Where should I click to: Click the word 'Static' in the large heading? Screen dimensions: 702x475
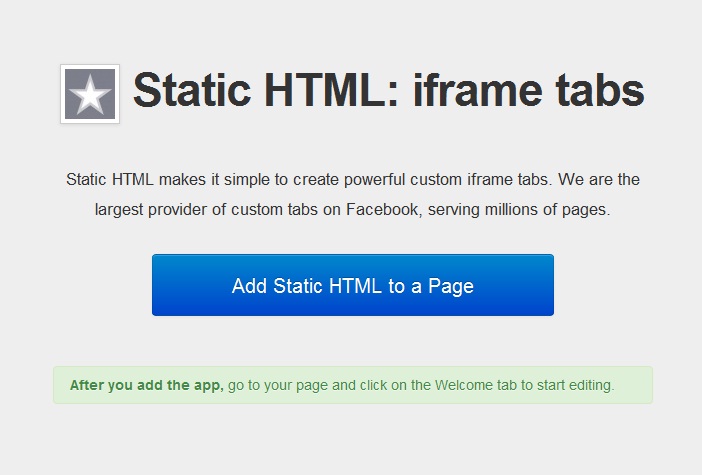click(192, 90)
